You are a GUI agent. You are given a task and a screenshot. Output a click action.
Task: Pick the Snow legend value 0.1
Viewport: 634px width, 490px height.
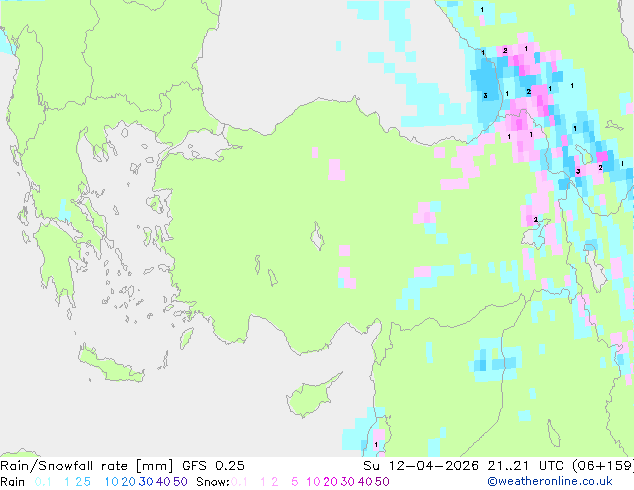239,482
